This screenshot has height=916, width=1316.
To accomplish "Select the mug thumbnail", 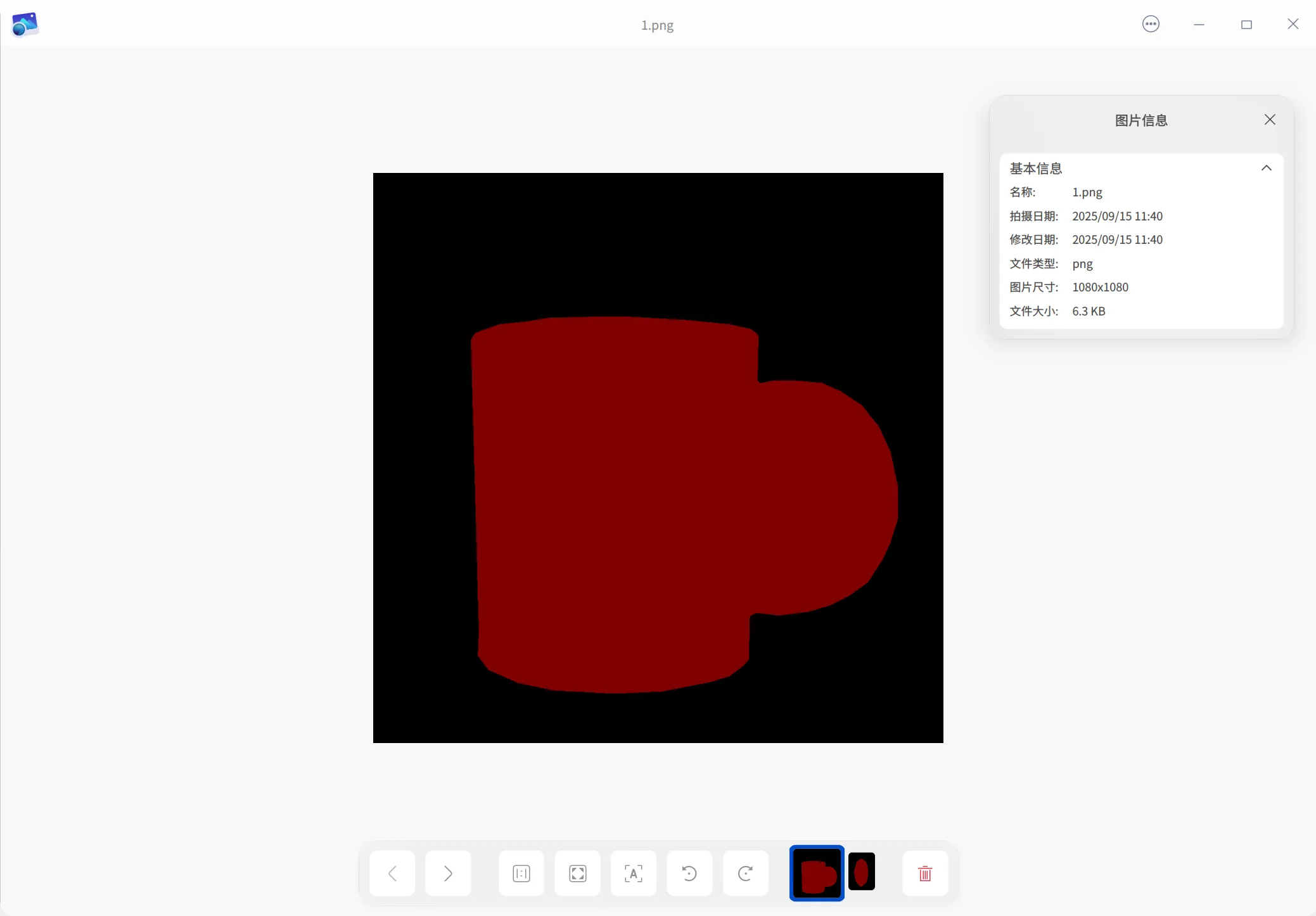I will [817, 874].
